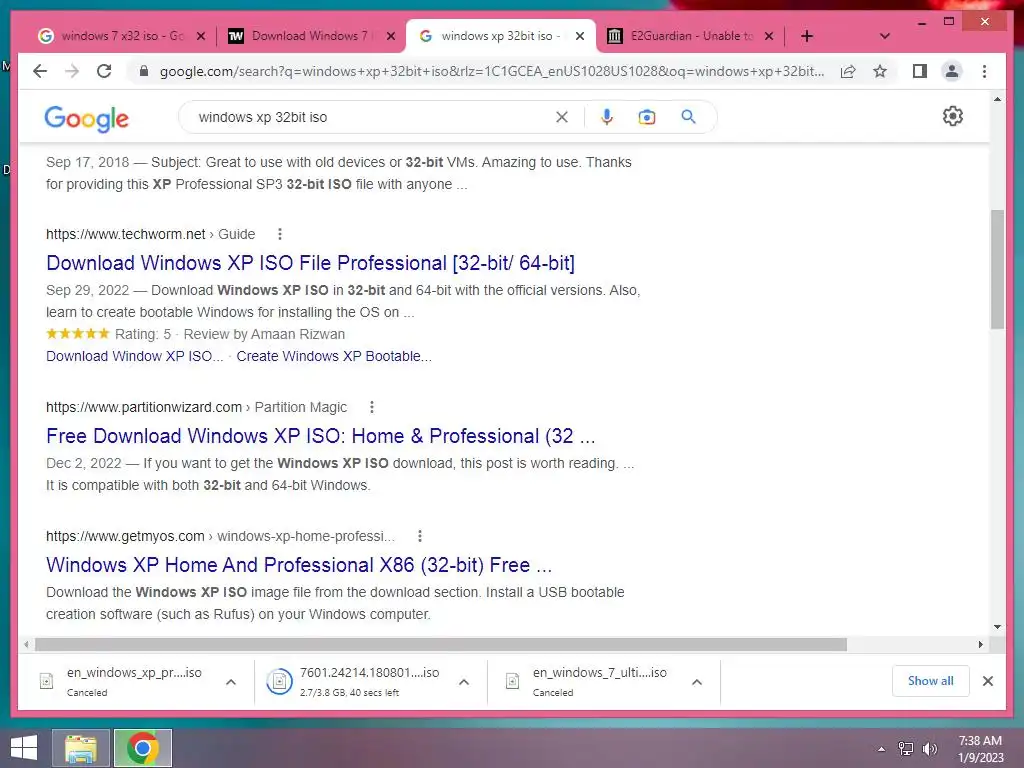View site information via the padlock icon
This screenshot has width=1024, height=768.
click(x=144, y=71)
